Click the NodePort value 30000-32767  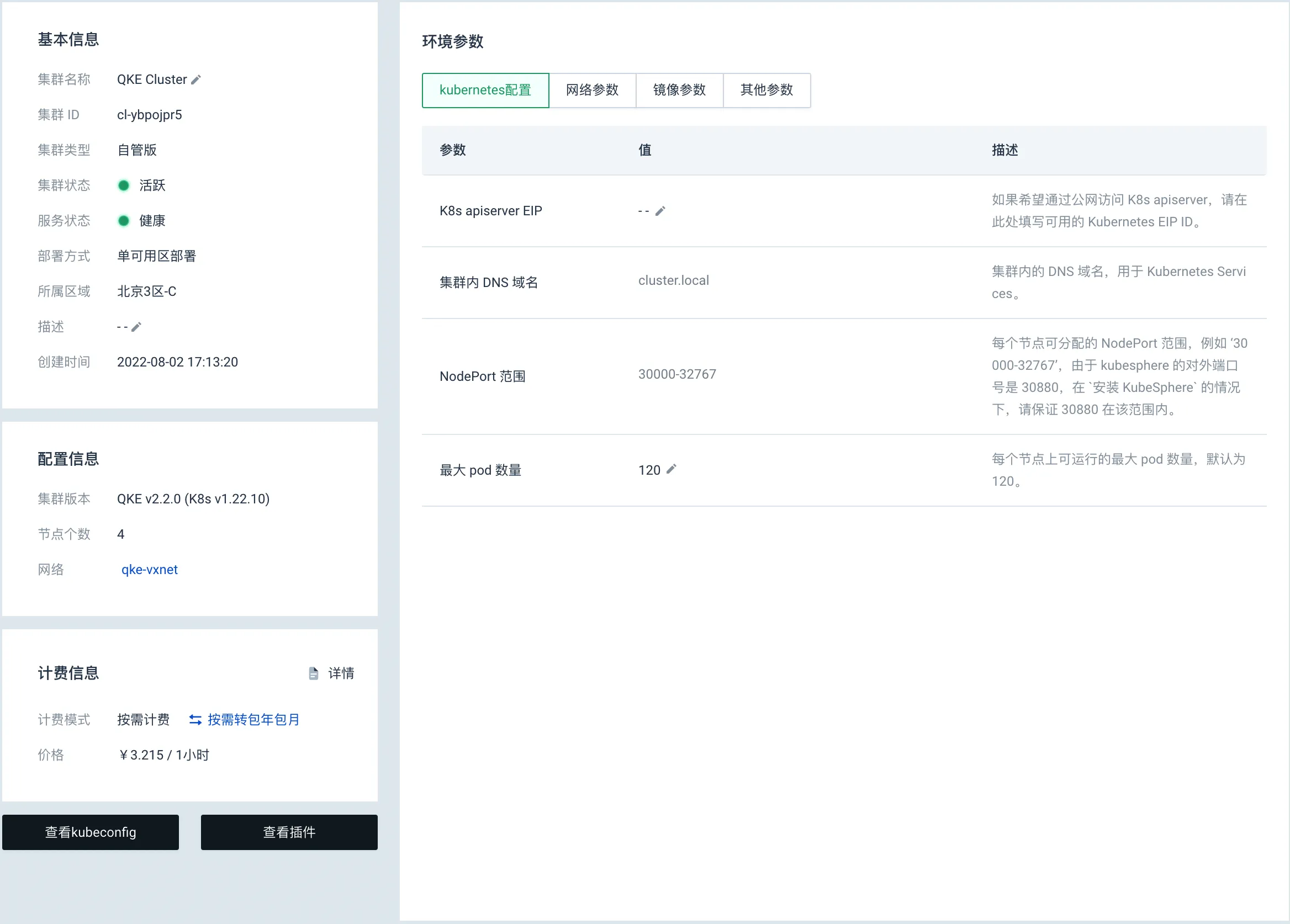coord(677,374)
